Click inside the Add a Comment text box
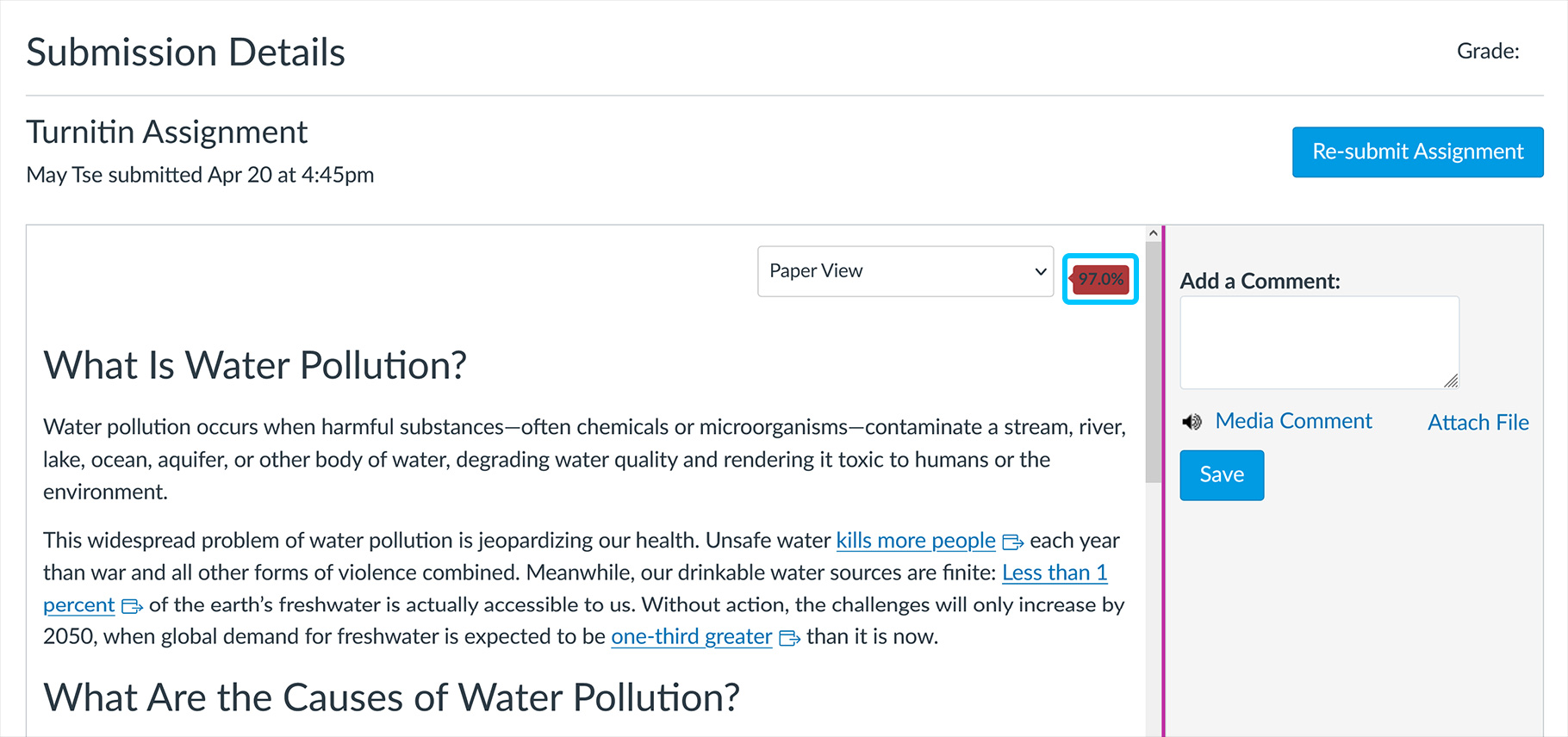 1319,343
